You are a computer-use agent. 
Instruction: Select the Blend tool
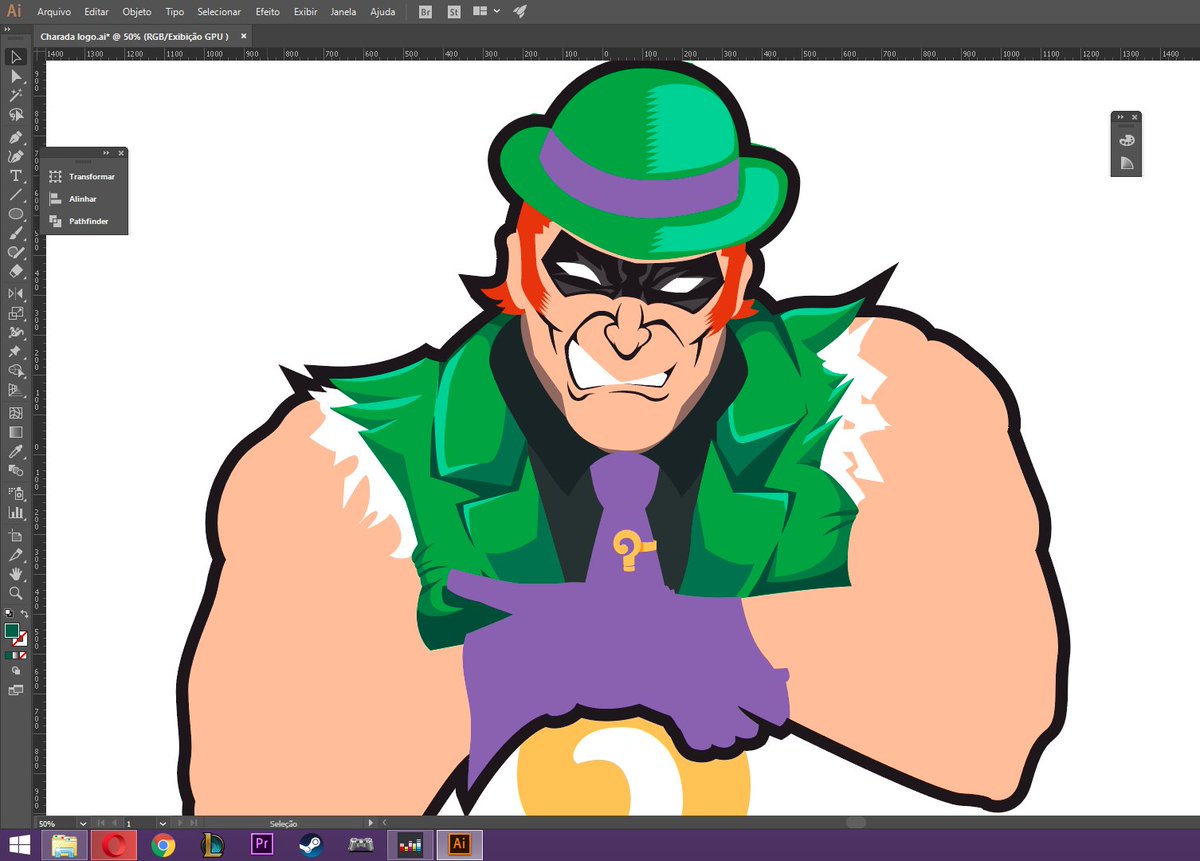[x=16, y=470]
